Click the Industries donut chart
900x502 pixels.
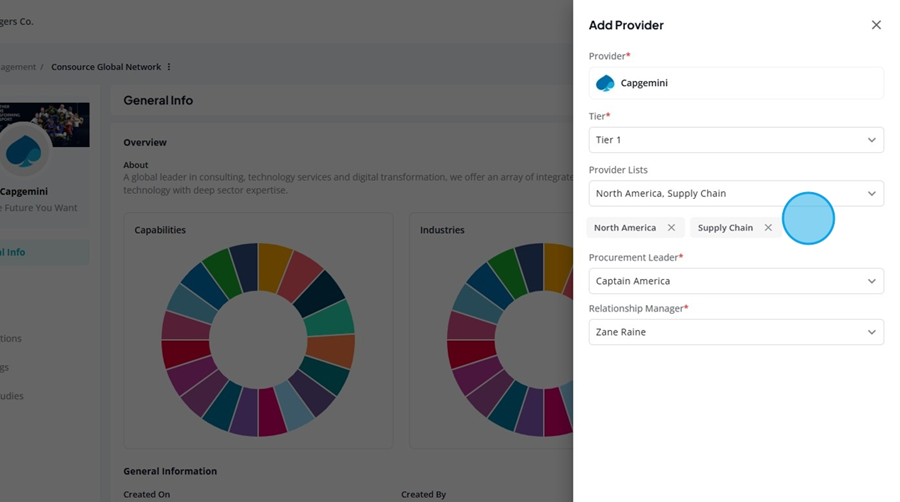click(x=510, y=340)
